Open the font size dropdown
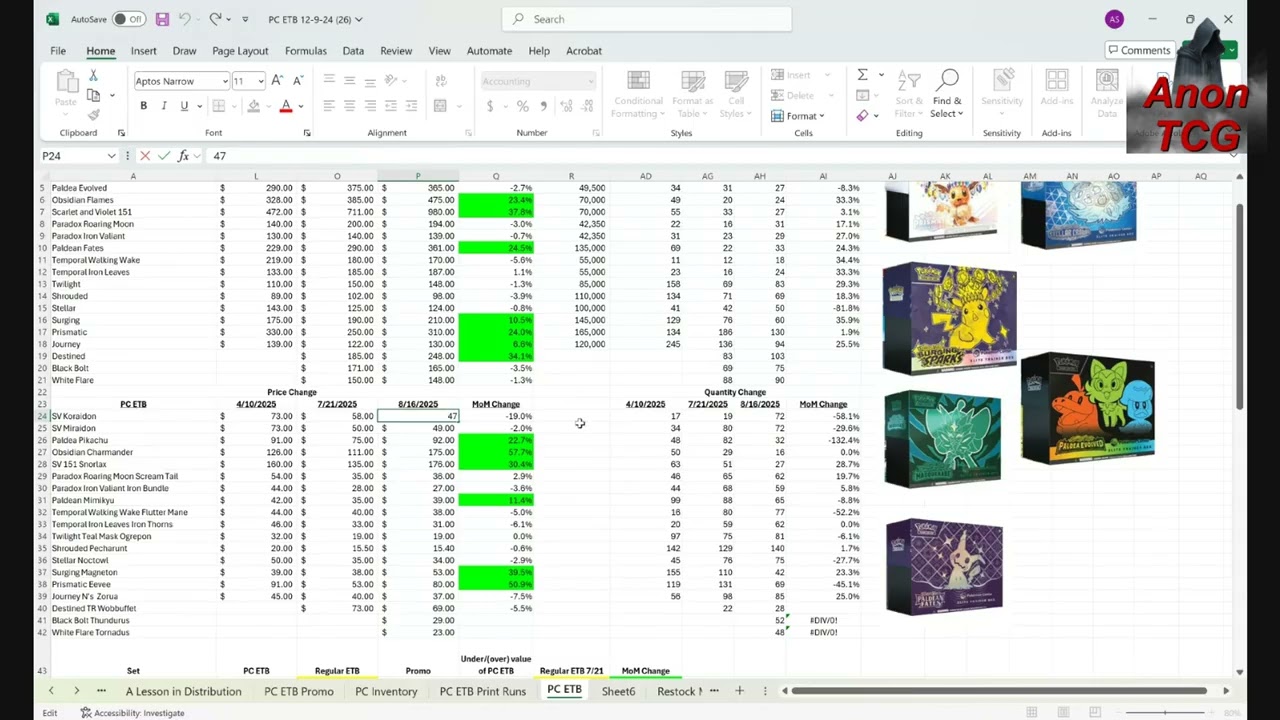 point(260,81)
